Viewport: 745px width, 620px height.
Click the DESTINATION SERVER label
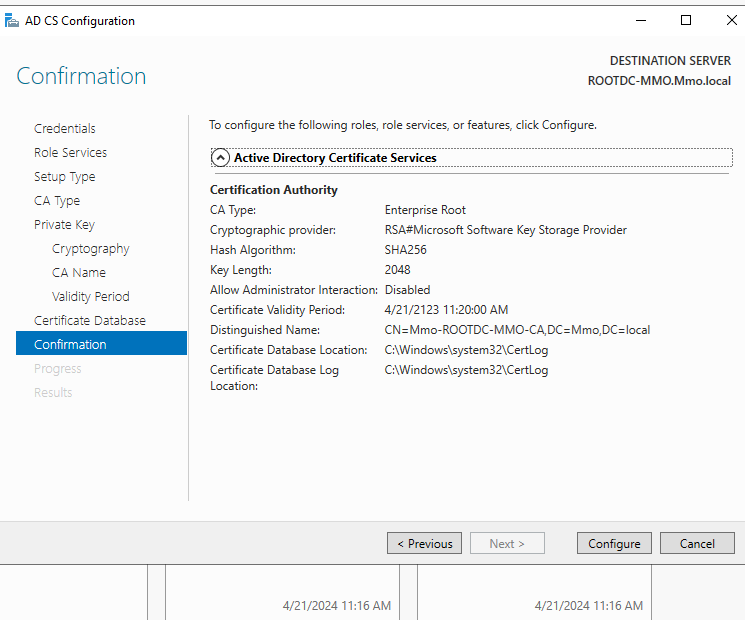point(670,61)
